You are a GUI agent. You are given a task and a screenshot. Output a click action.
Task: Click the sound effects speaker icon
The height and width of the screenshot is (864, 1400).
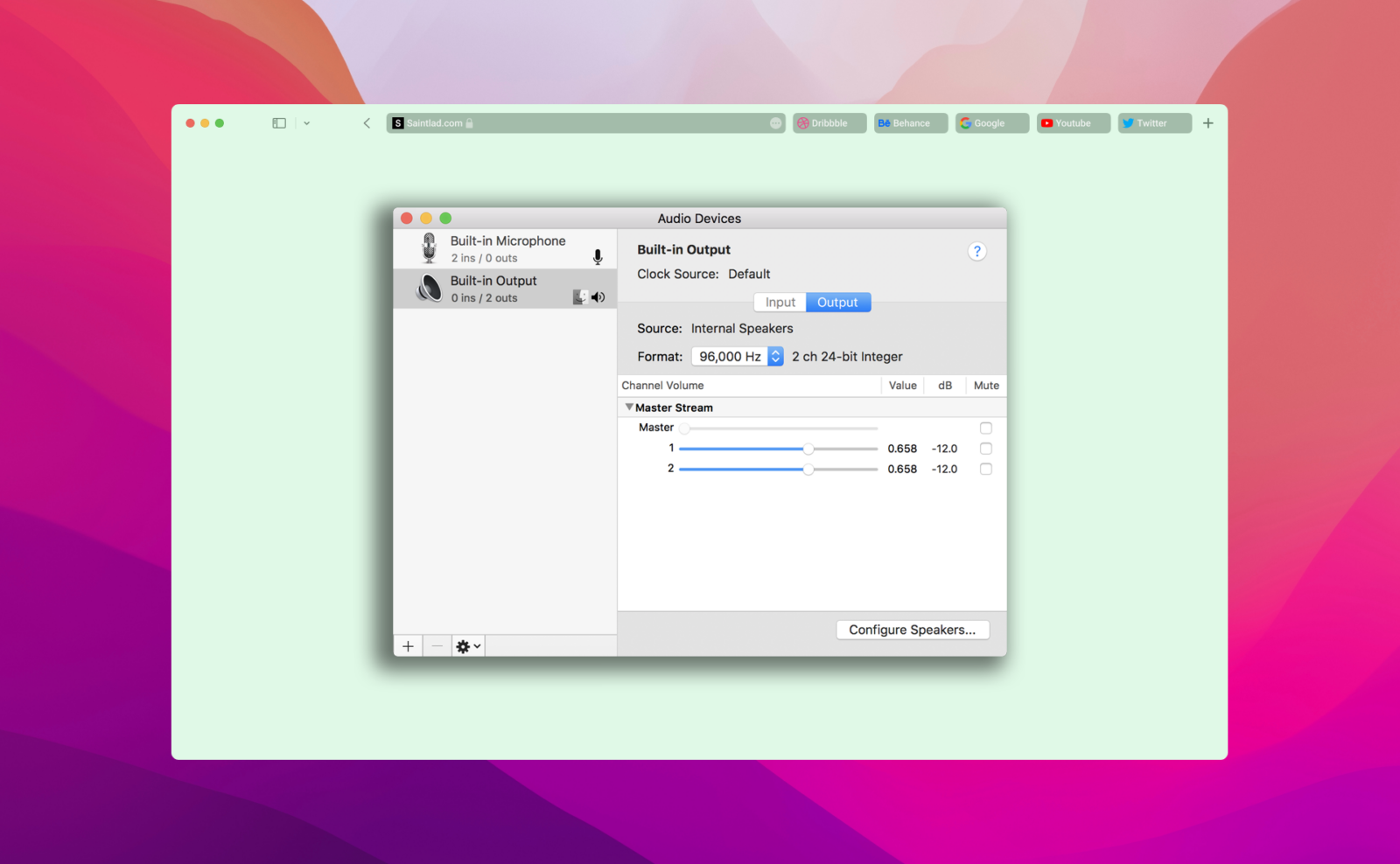coord(598,296)
